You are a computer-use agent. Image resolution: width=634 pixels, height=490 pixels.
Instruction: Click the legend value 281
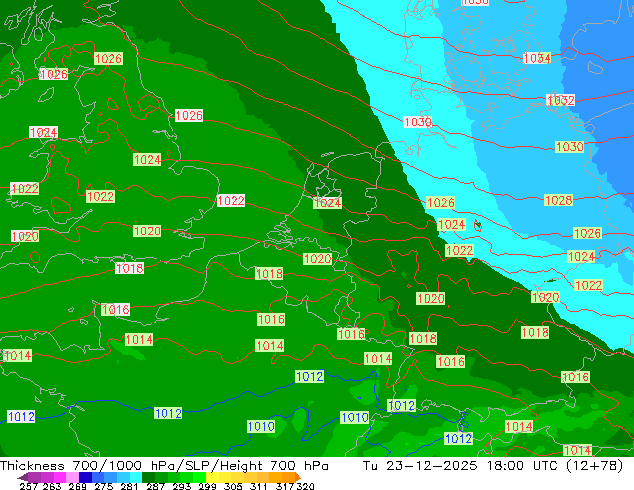pyautogui.click(x=129, y=486)
